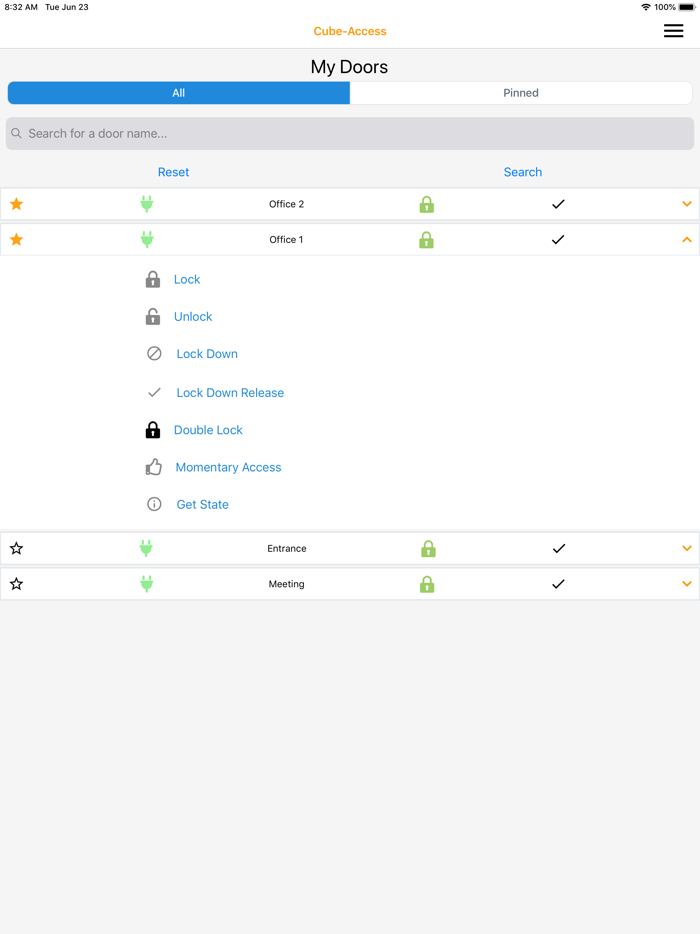Collapse the Office 1 actions list

[686, 239]
